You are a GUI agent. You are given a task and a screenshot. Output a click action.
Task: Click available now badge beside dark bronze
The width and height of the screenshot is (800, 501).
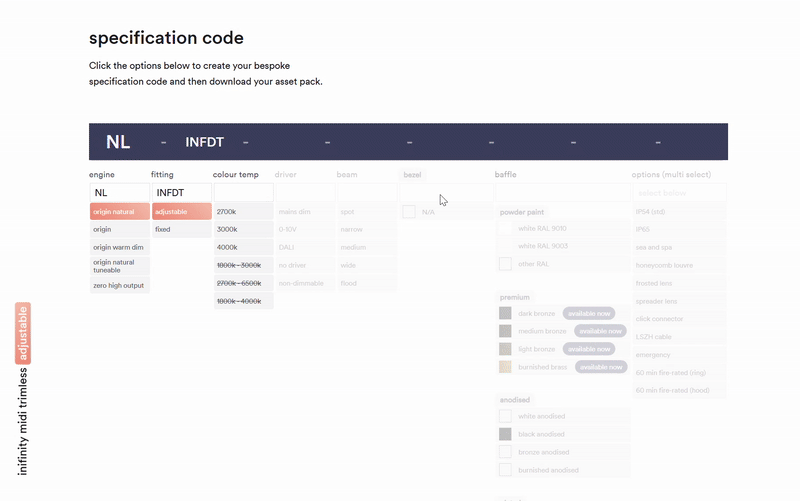coord(589,313)
